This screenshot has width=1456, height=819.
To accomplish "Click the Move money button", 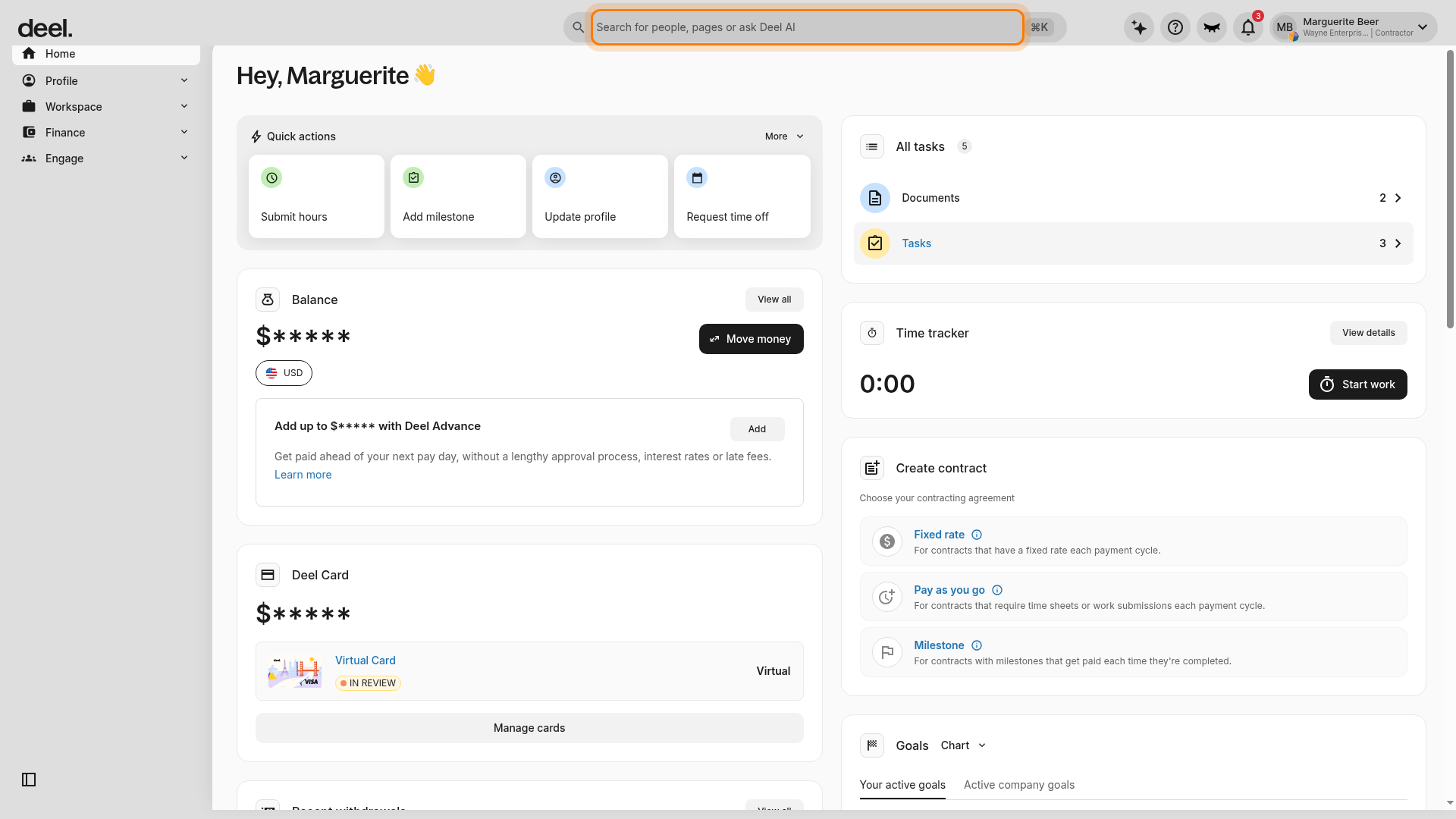I will pos(752,339).
